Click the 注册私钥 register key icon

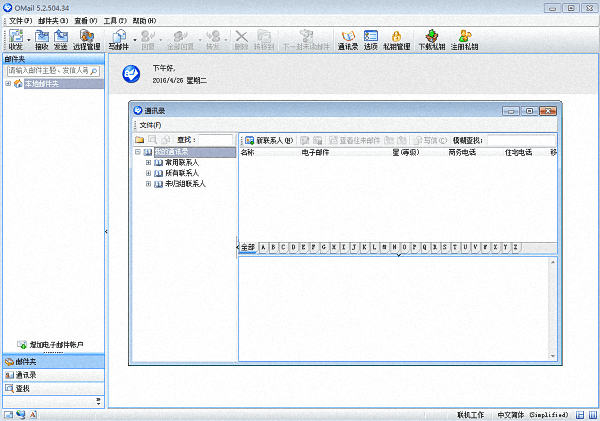click(466, 40)
